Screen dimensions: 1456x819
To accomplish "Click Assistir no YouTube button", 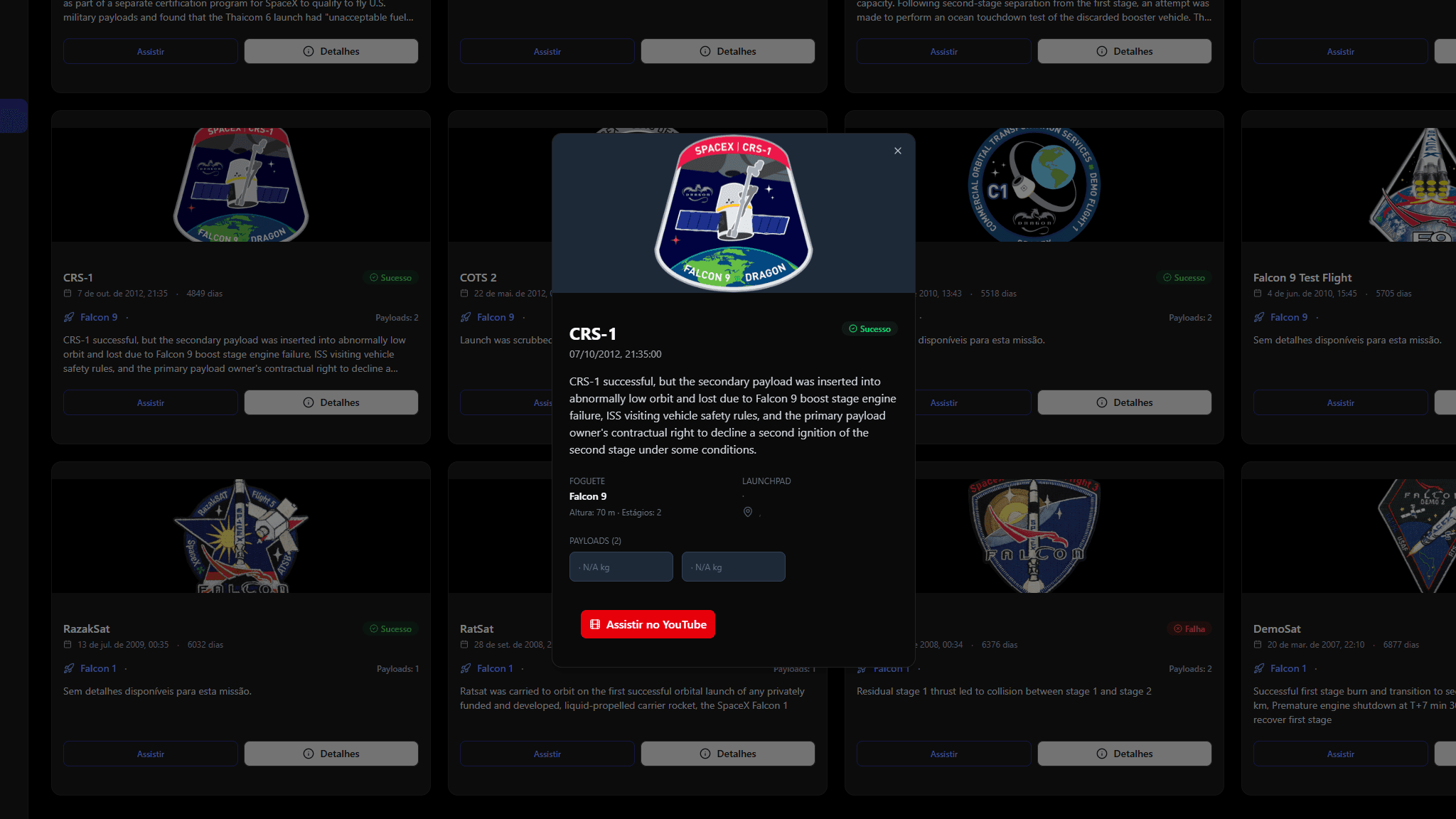I will point(648,624).
